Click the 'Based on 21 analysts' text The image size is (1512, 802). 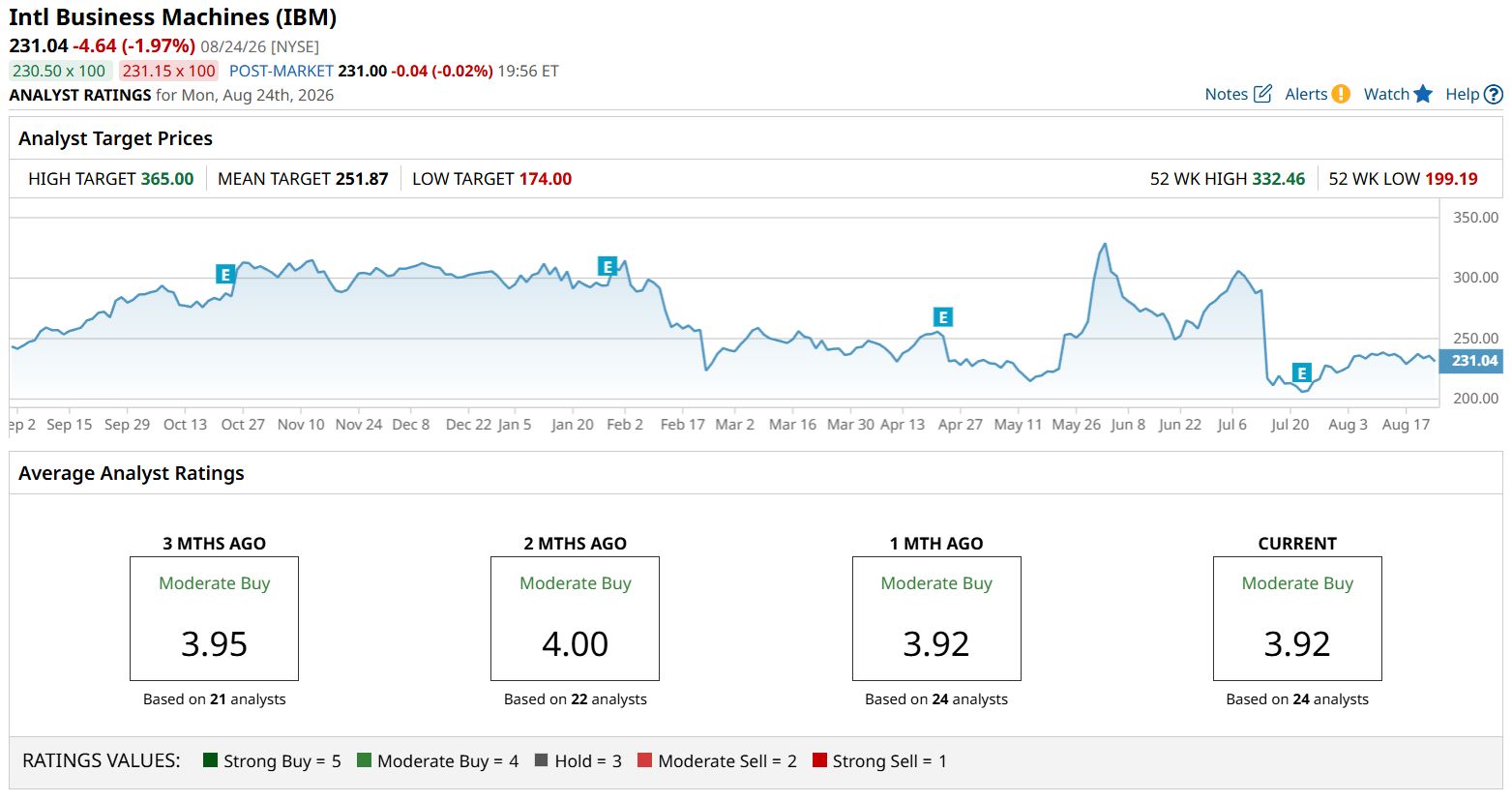215,699
